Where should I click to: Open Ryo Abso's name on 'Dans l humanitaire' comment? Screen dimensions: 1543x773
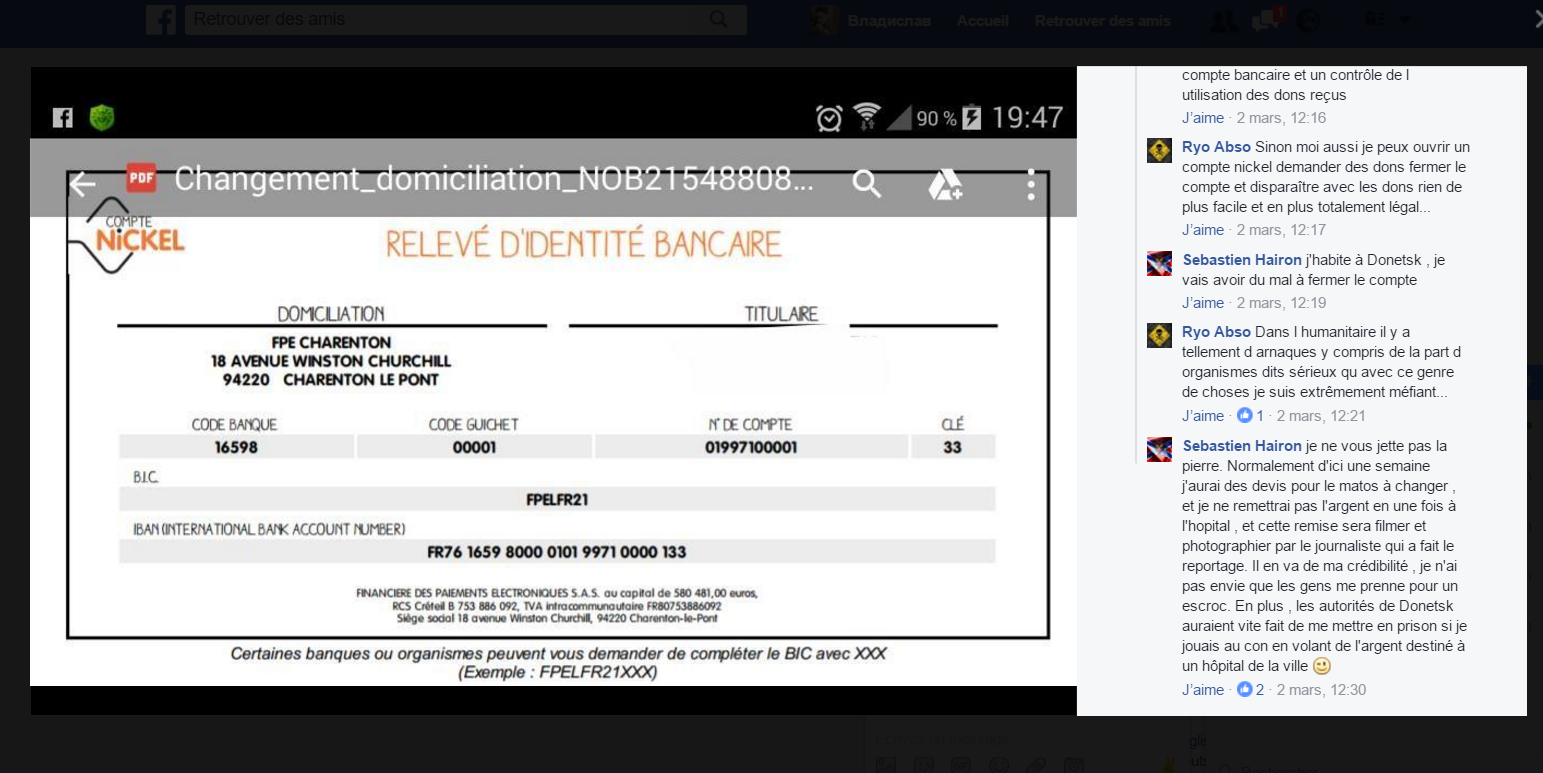coord(1216,332)
